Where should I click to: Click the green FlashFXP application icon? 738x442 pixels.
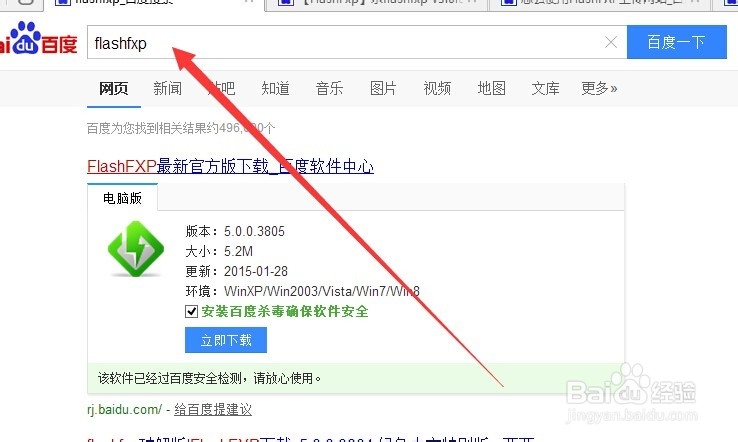[136, 249]
